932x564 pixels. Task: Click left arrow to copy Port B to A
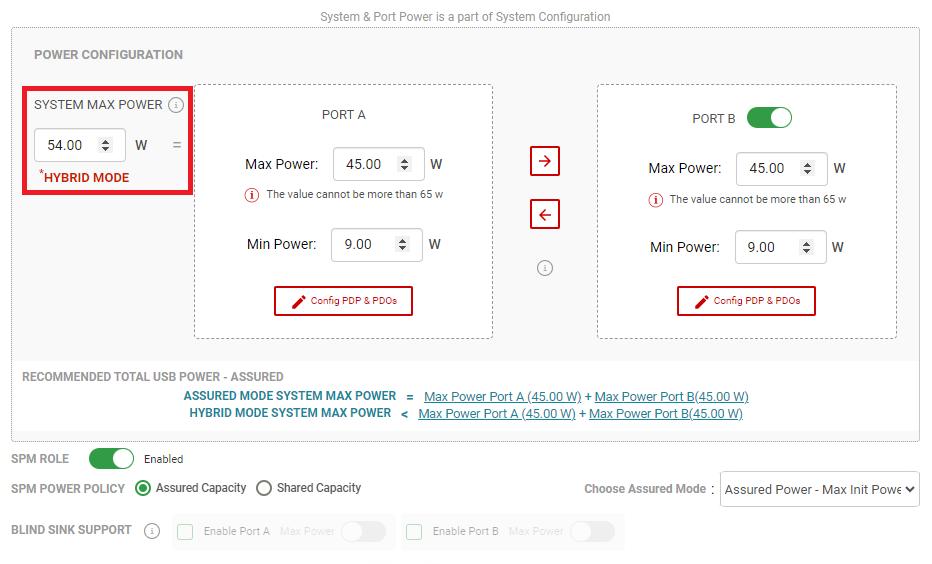(545, 214)
